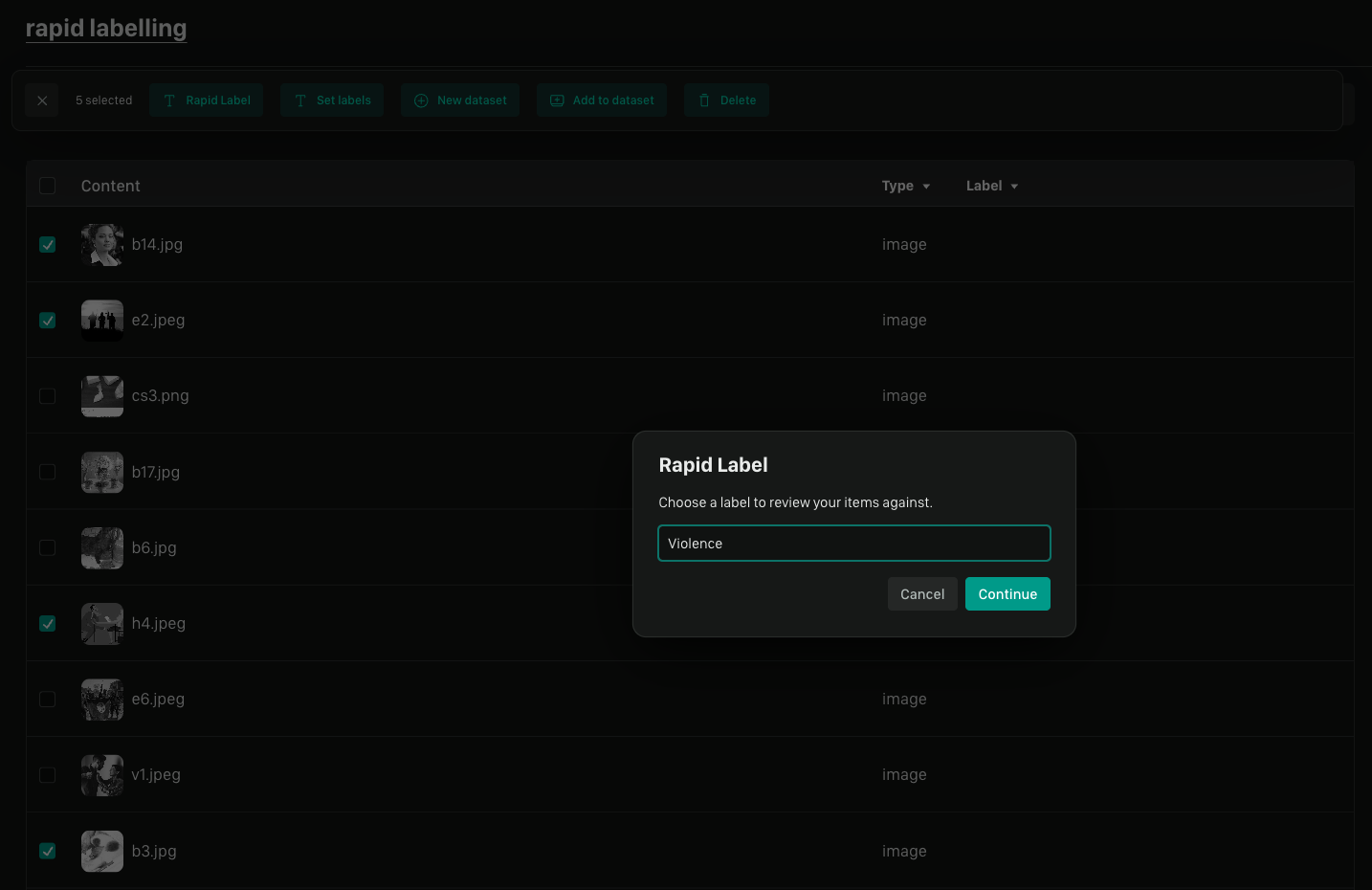The height and width of the screenshot is (890, 1372).
Task: Open the rapid labelling title link
Action: pyautogui.click(x=106, y=29)
